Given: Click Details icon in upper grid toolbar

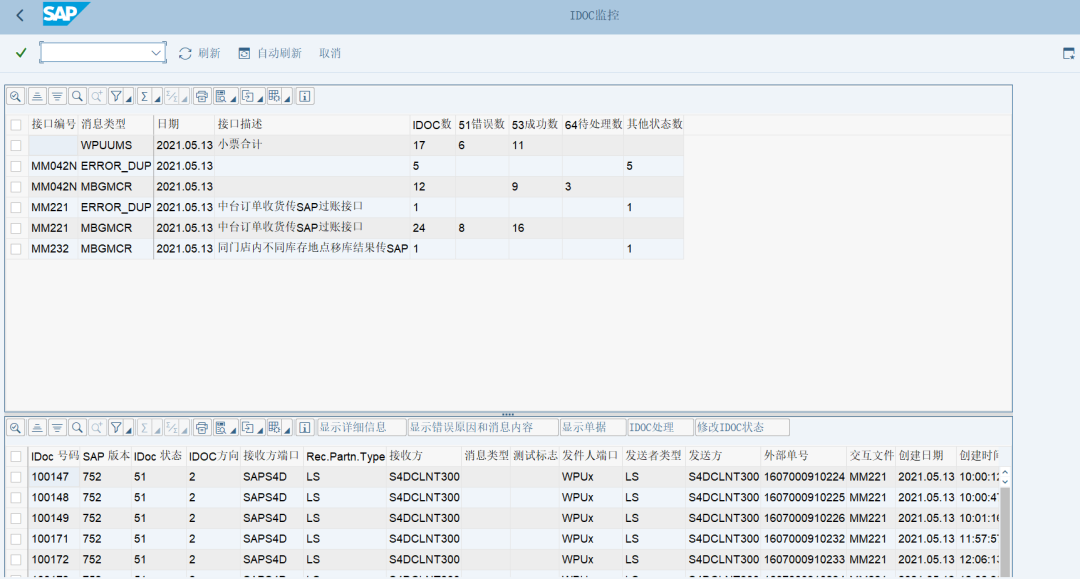Looking at the screenshot, I should (16, 96).
